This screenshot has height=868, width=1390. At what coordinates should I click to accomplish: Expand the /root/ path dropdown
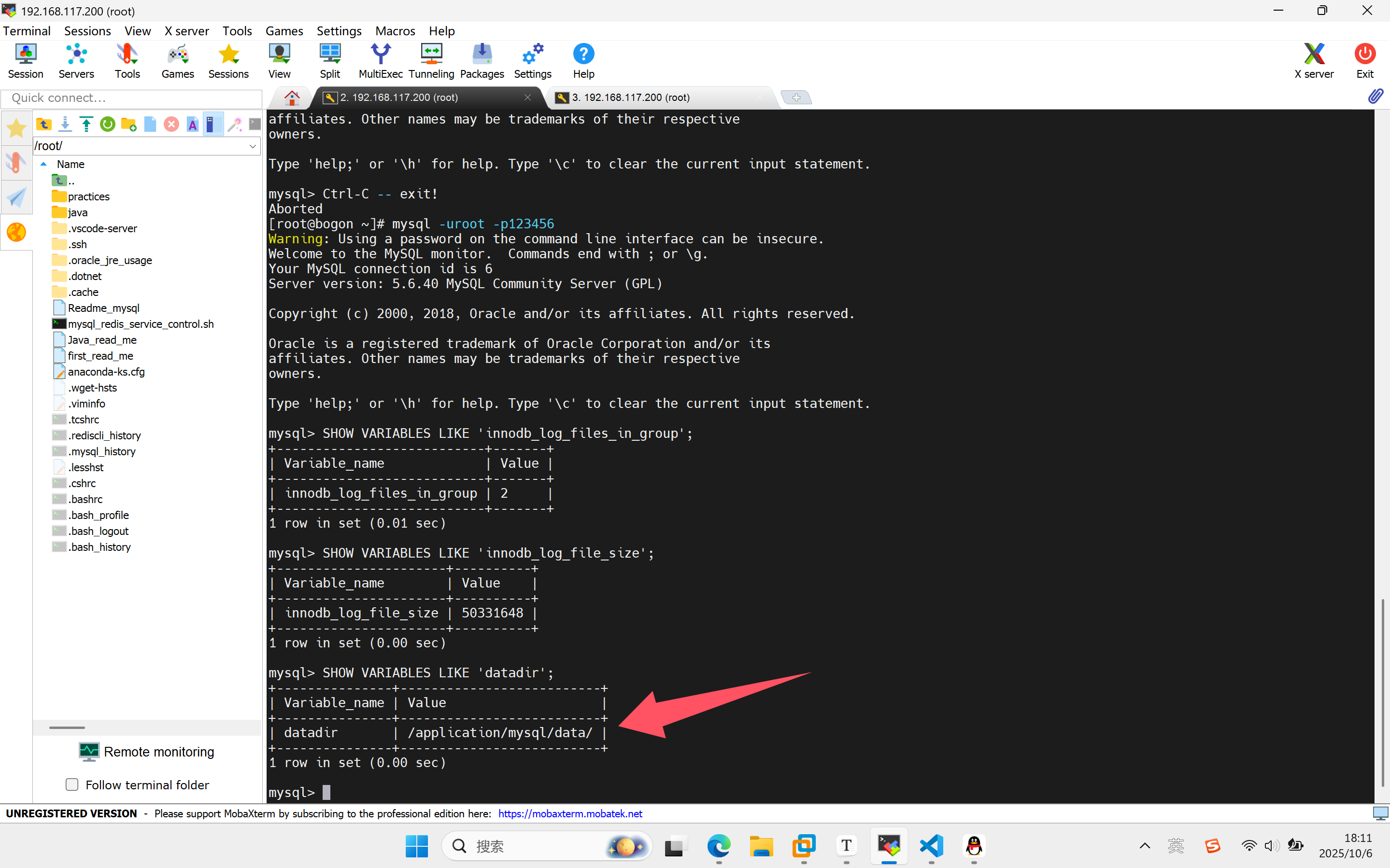click(253, 146)
